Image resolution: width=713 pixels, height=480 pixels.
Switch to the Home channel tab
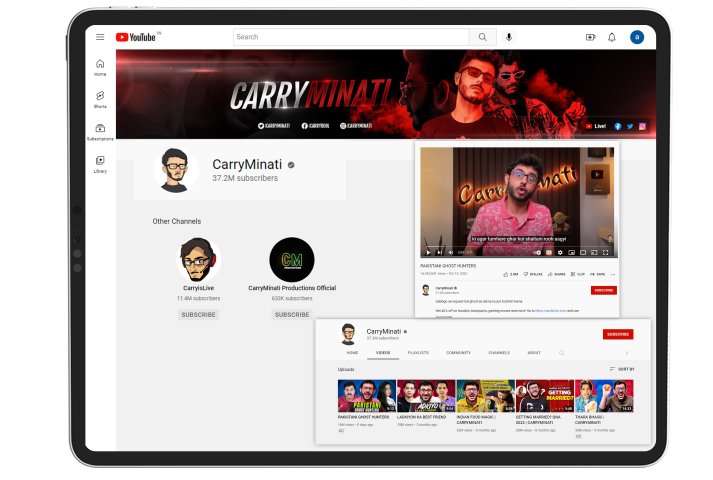click(x=352, y=353)
